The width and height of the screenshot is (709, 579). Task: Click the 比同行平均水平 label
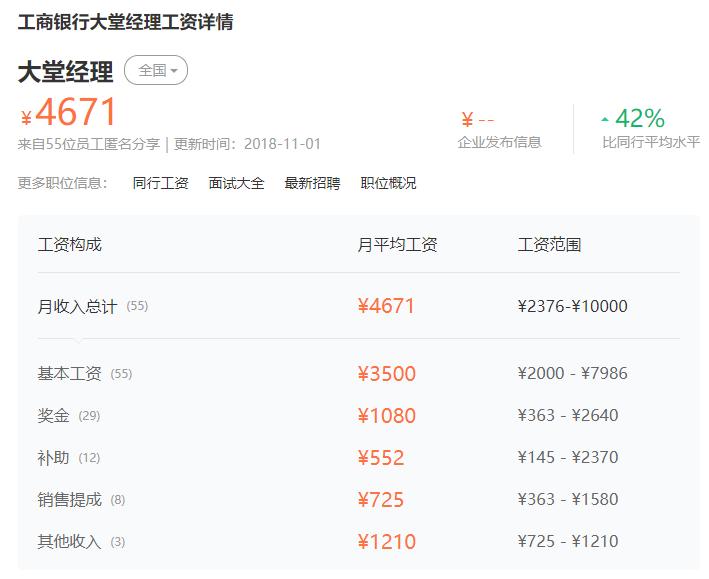point(651,142)
